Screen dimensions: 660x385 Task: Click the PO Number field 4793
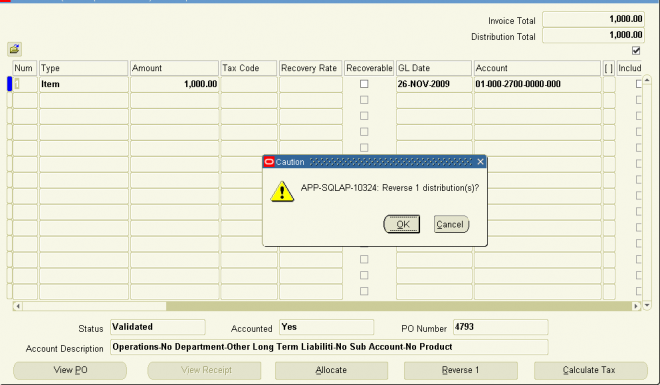[500, 327]
